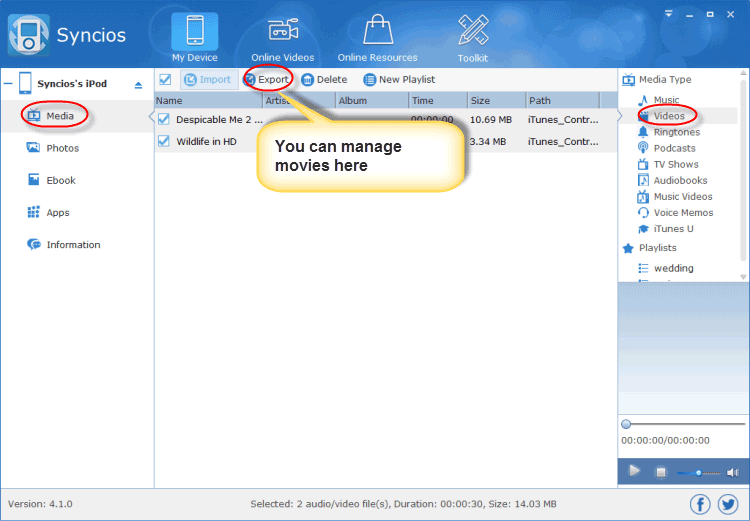Open the Twitter link icon
750x521 pixels.
point(728,504)
